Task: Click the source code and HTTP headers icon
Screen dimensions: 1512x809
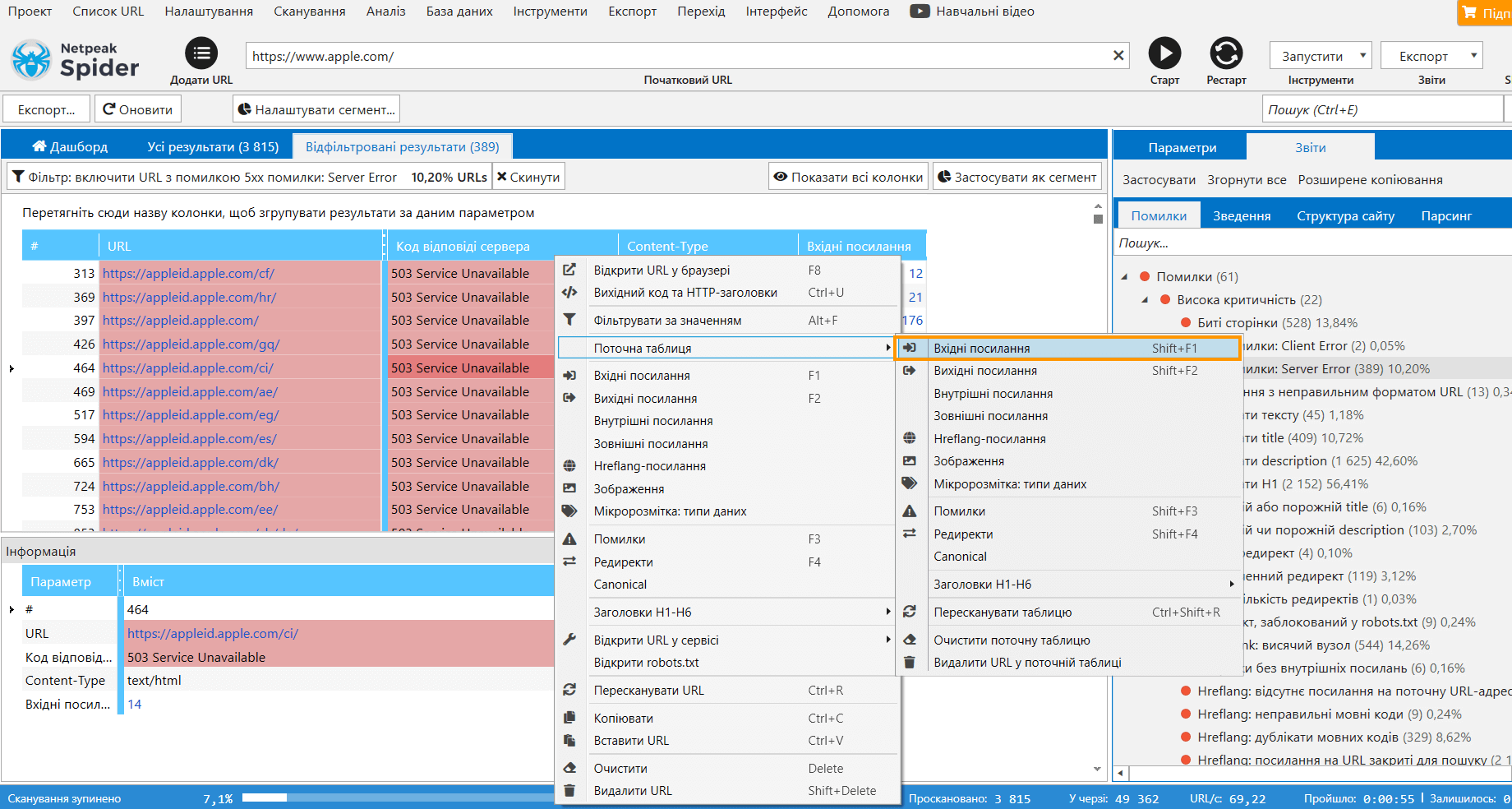Action: tap(569, 293)
